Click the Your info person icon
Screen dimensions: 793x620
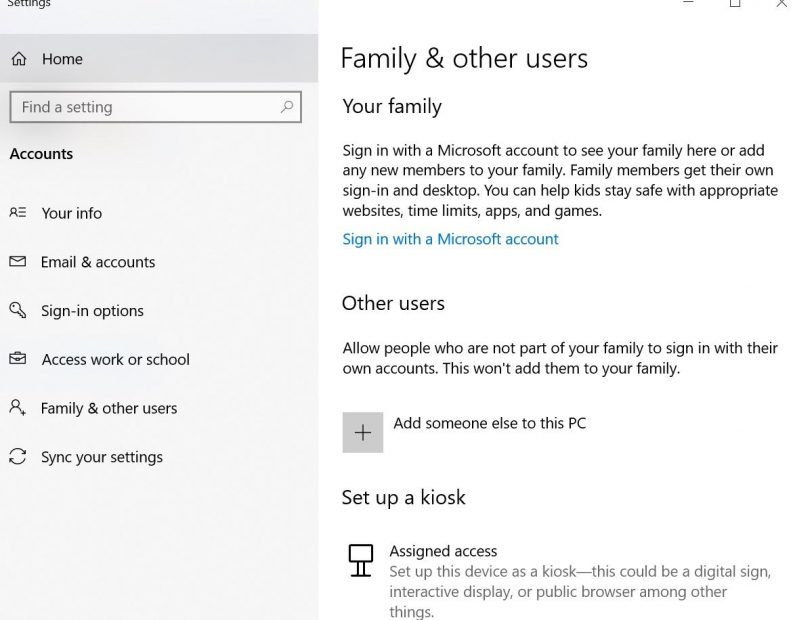[x=18, y=212]
